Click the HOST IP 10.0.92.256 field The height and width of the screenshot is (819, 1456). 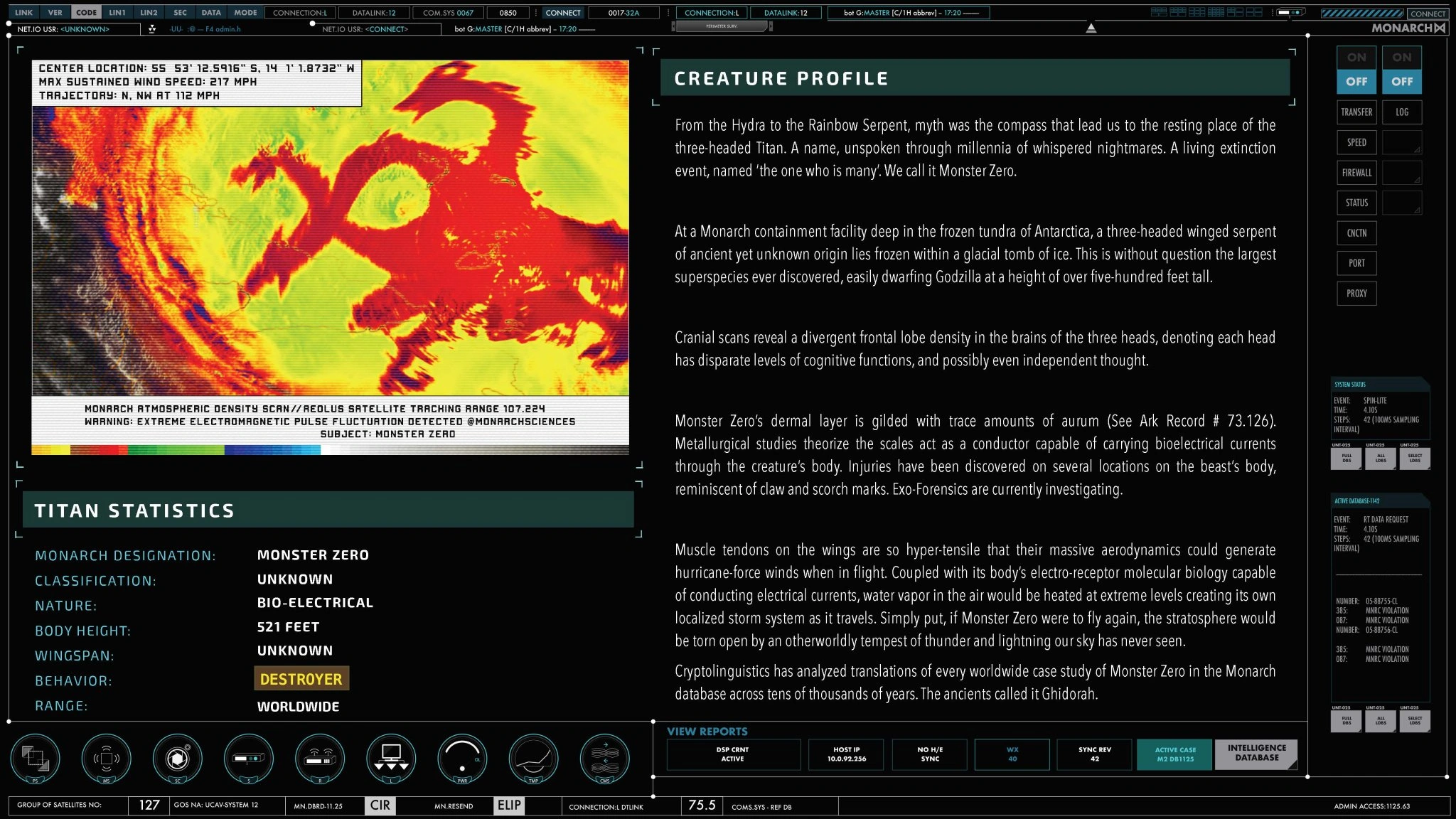[x=846, y=754]
